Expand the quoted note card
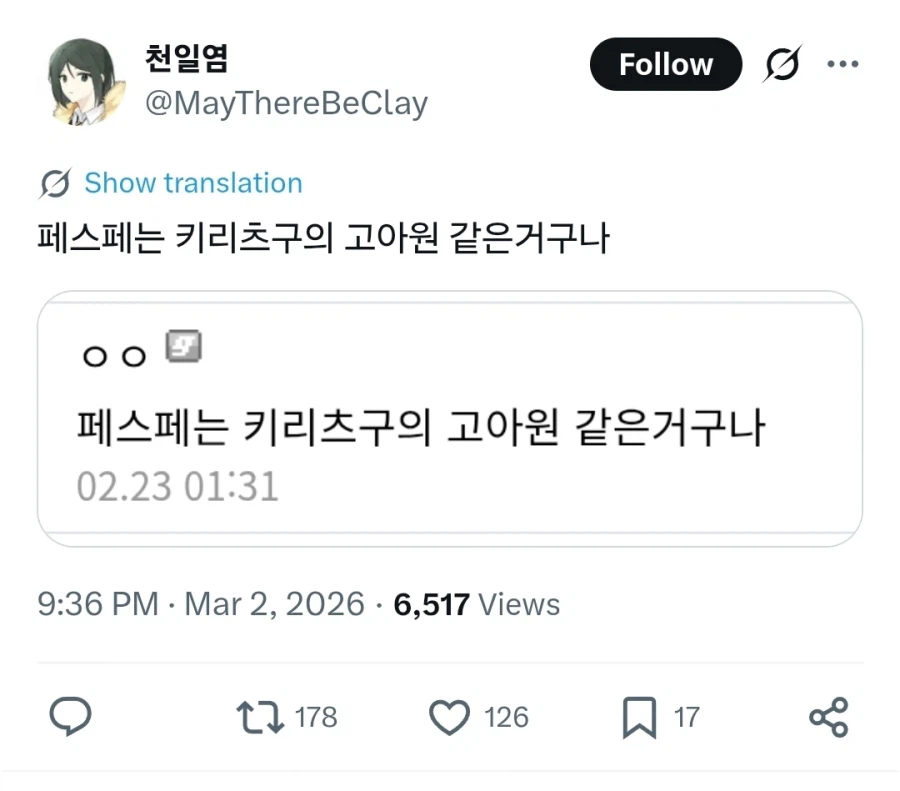The height and width of the screenshot is (791, 900). pyautogui.click(x=450, y=417)
